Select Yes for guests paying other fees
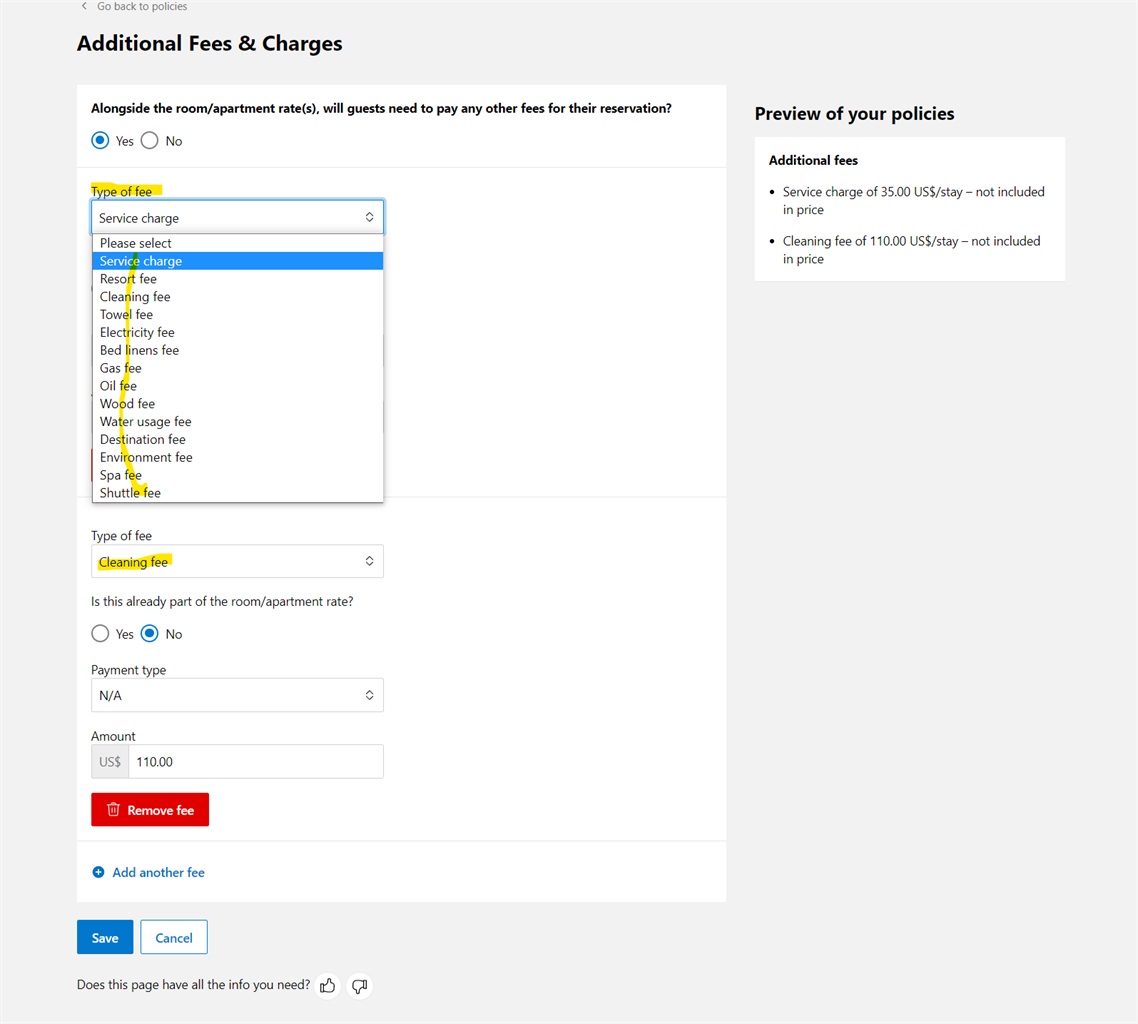 click(x=100, y=141)
